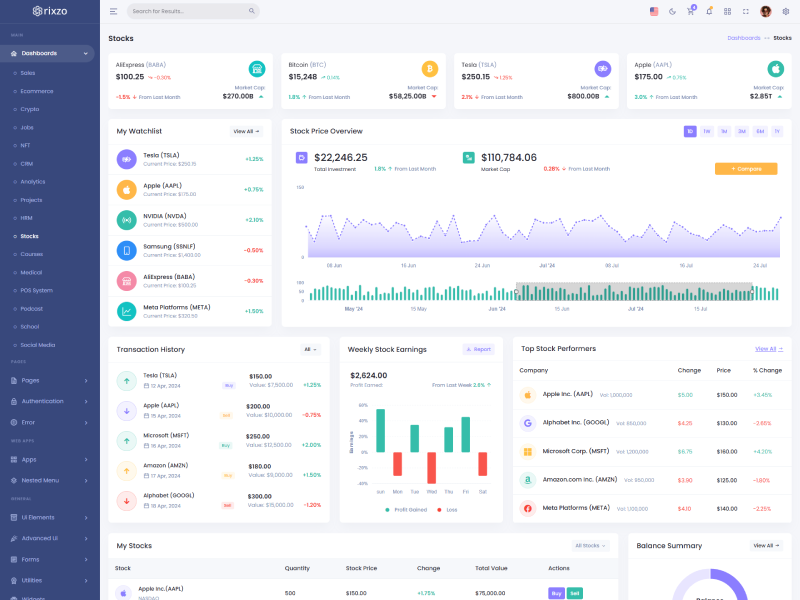Image resolution: width=800 pixels, height=600 pixels.
Task: Click the orange Compare button
Action: point(746,169)
